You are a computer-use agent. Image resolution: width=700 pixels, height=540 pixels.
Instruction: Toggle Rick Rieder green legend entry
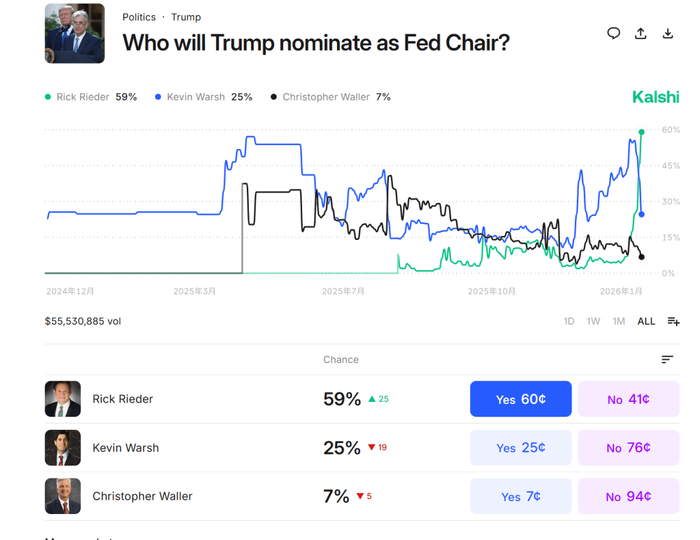point(90,97)
